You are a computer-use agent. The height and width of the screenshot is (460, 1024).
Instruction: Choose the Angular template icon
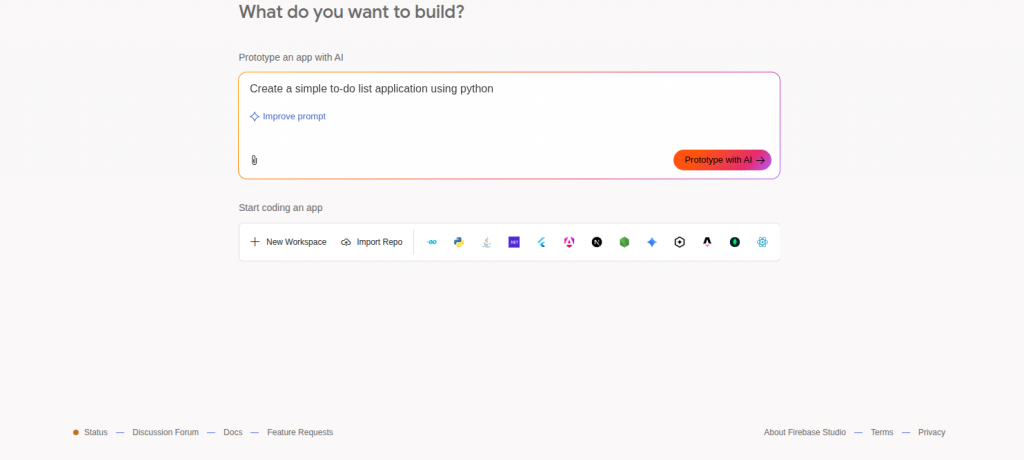(569, 242)
